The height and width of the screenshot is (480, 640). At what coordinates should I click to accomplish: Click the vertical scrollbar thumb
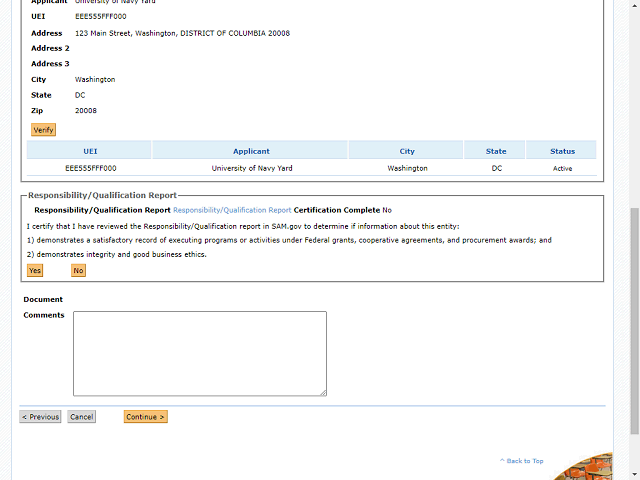coord(634,320)
